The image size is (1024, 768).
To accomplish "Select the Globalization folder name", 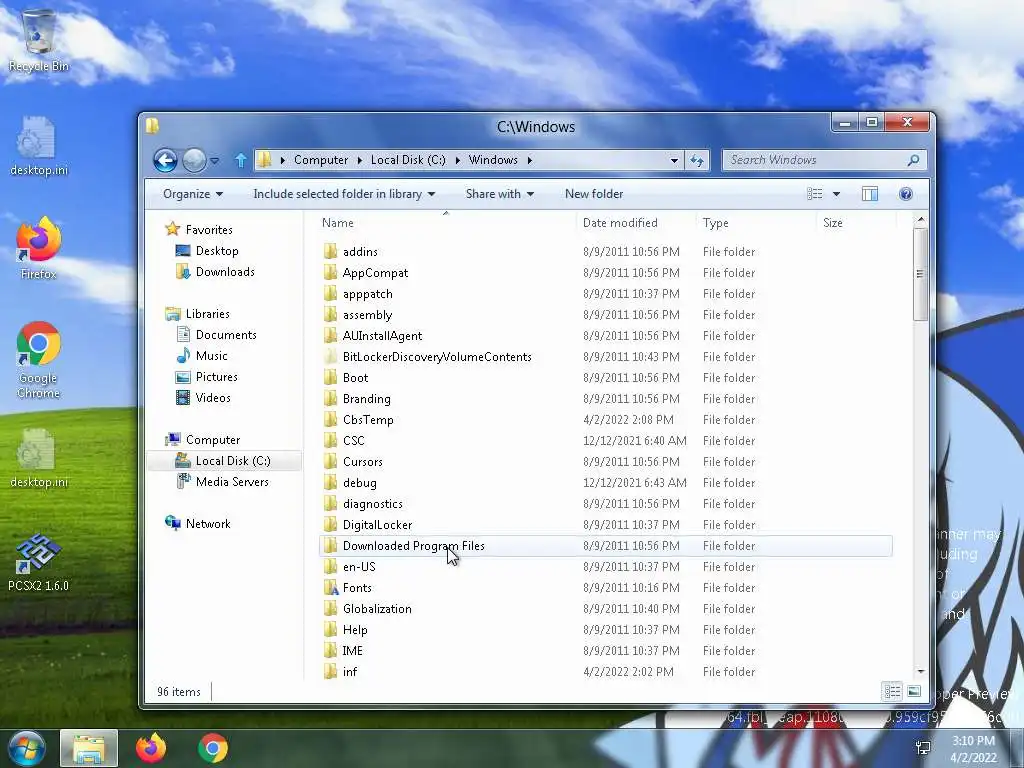I will (377, 608).
